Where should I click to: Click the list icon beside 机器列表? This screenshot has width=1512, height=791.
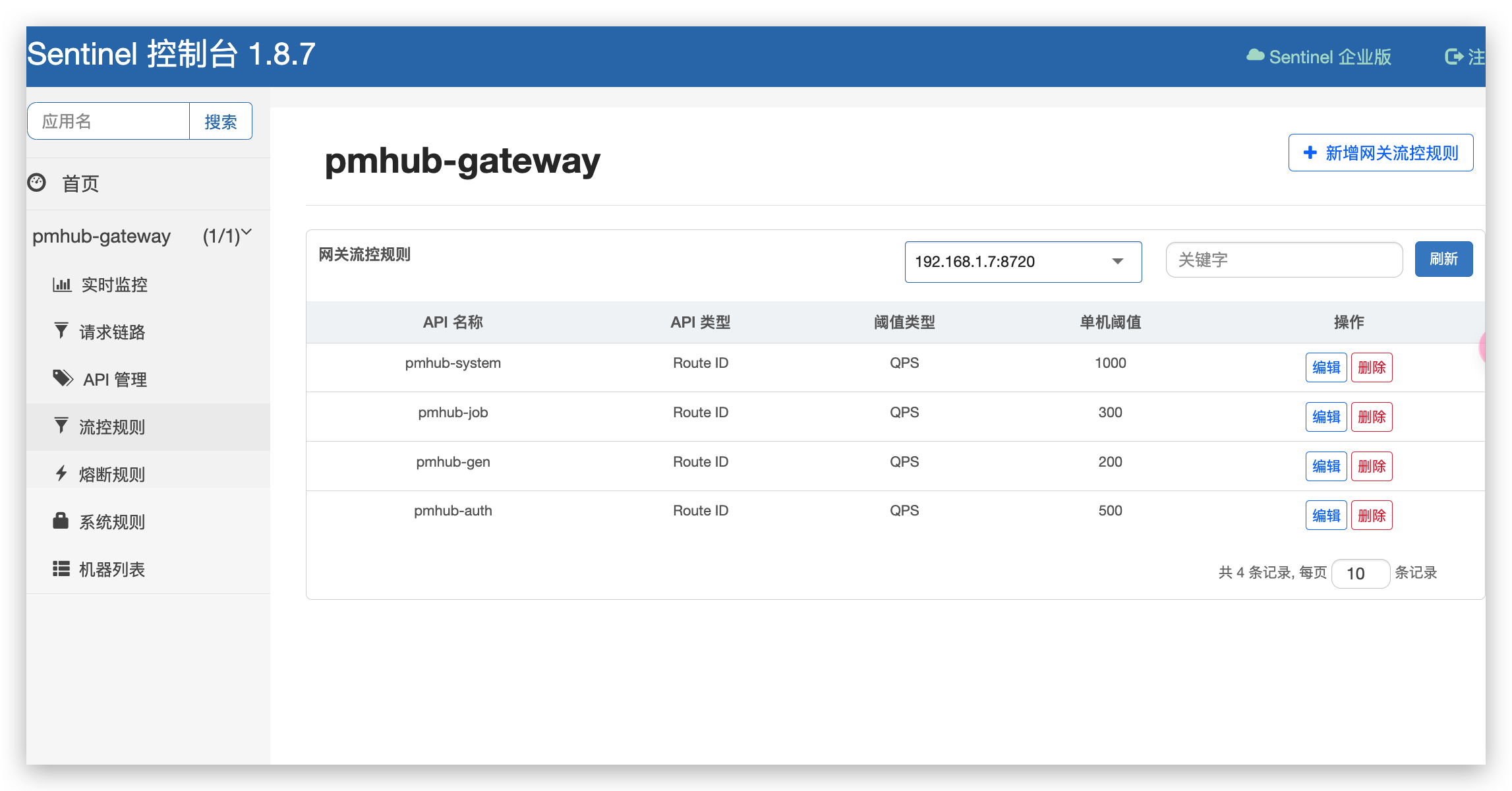coord(61,569)
